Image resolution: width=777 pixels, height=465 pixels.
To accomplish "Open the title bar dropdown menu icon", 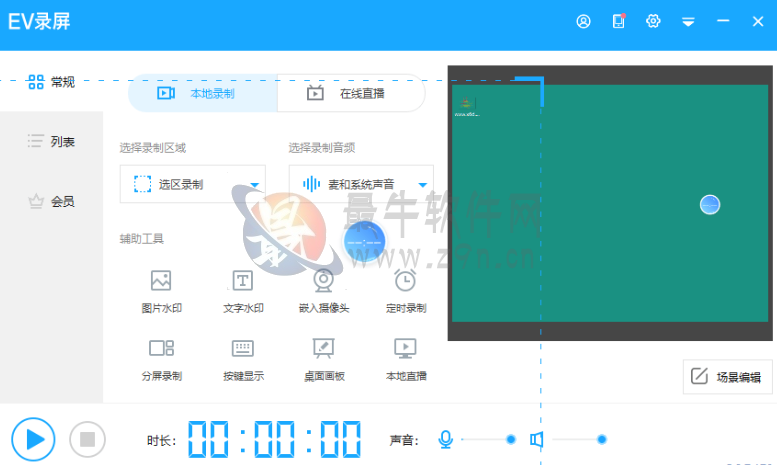I will (688, 22).
